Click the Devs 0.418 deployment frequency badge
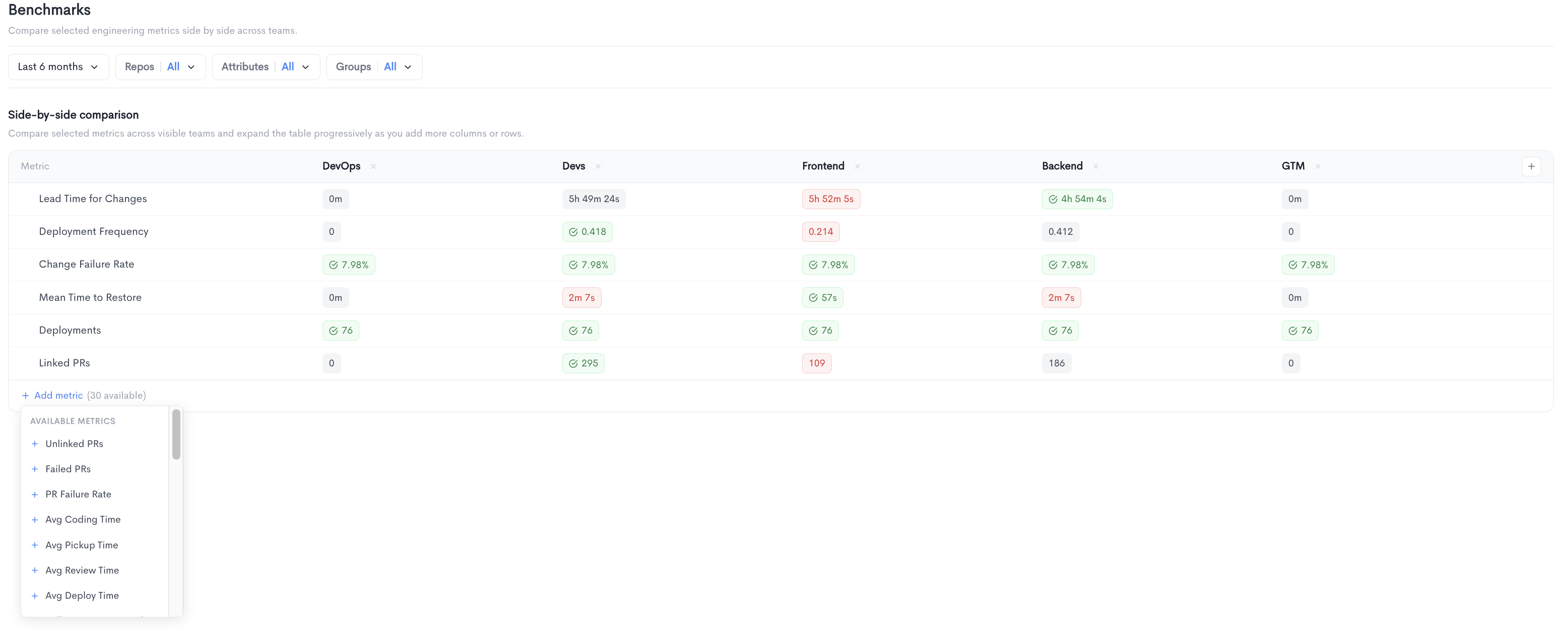Viewport: 1568px width, 629px height. (x=587, y=232)
